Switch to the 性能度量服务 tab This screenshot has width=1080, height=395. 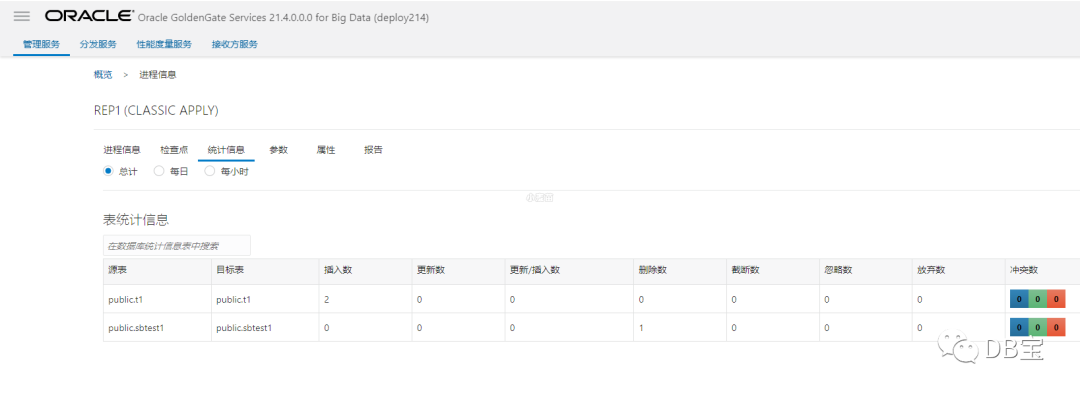pyautogui.click(x=164, y=45)
